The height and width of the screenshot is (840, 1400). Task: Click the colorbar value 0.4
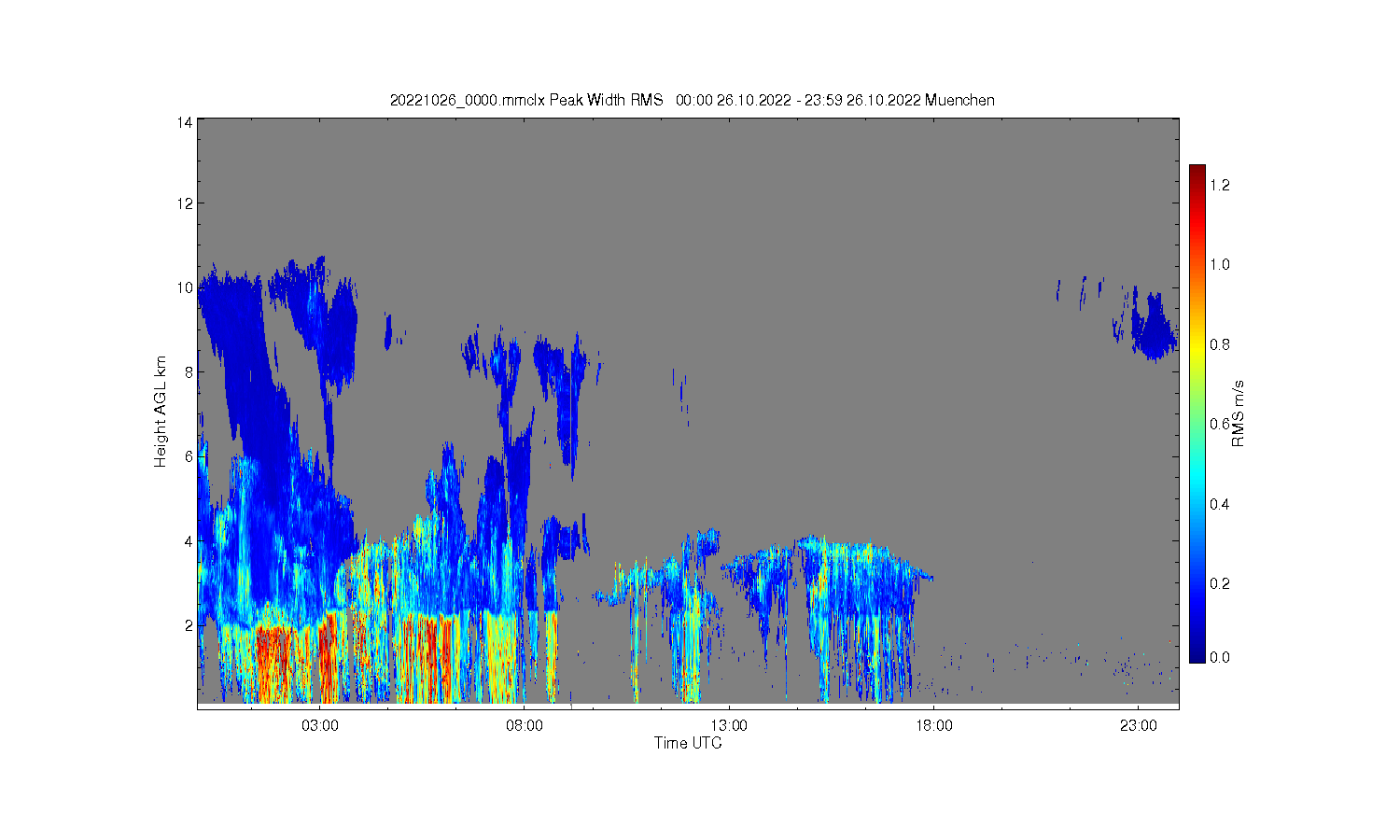tap(1220, 504)
